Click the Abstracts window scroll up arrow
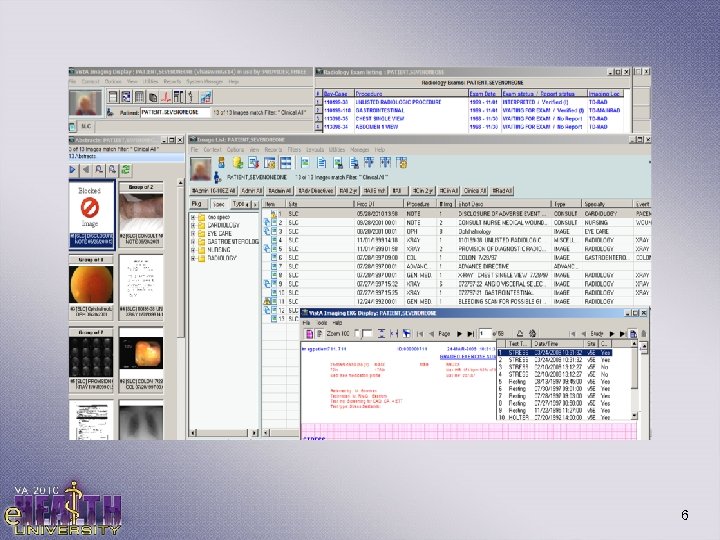The width and height of the screenshot is (720, 540). click(180, 183)
